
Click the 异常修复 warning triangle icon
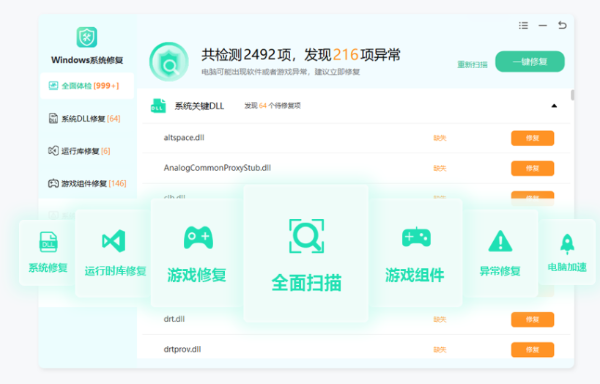500,241
